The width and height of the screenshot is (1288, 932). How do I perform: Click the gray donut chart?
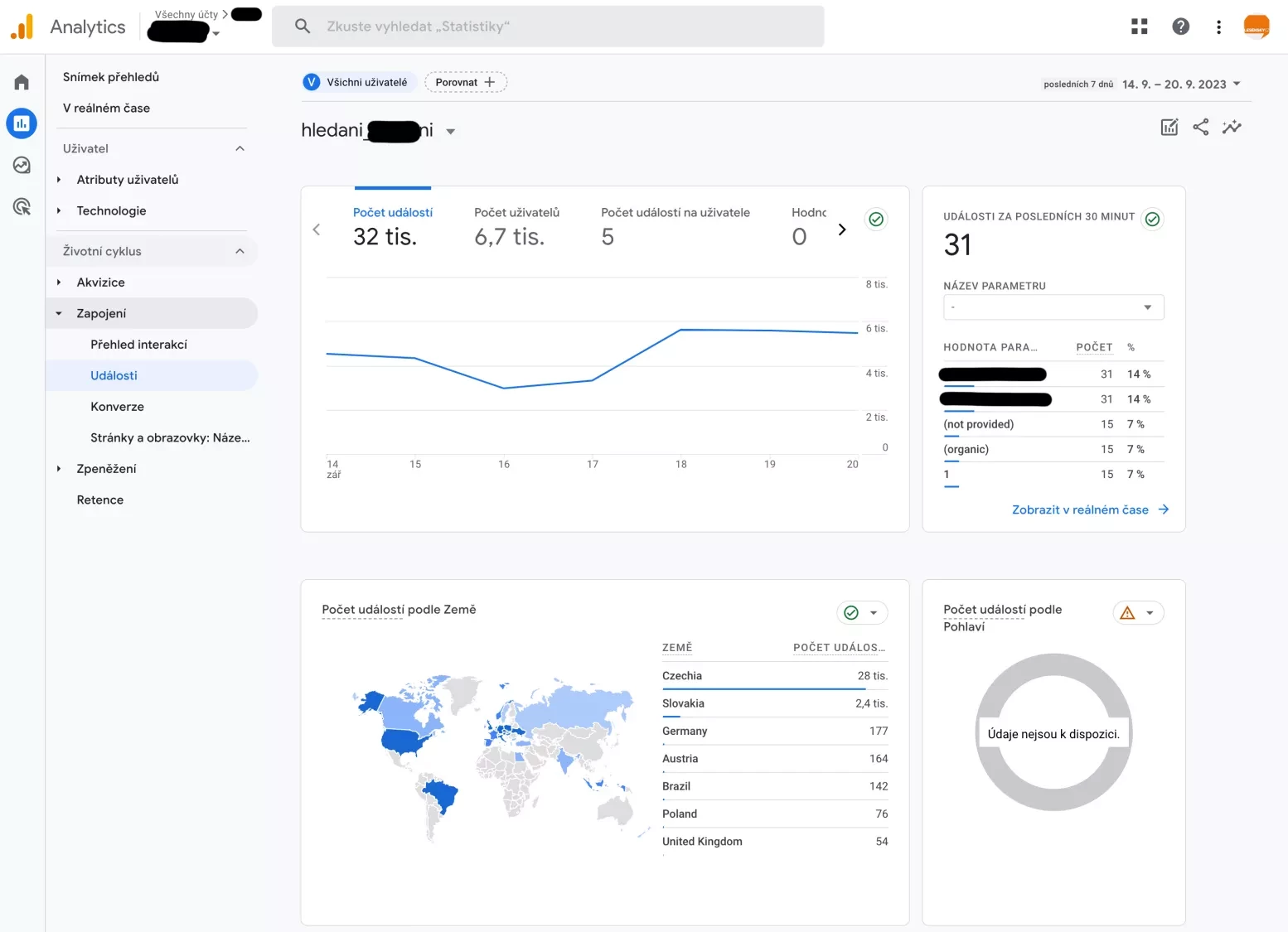tap(1053, 732)
